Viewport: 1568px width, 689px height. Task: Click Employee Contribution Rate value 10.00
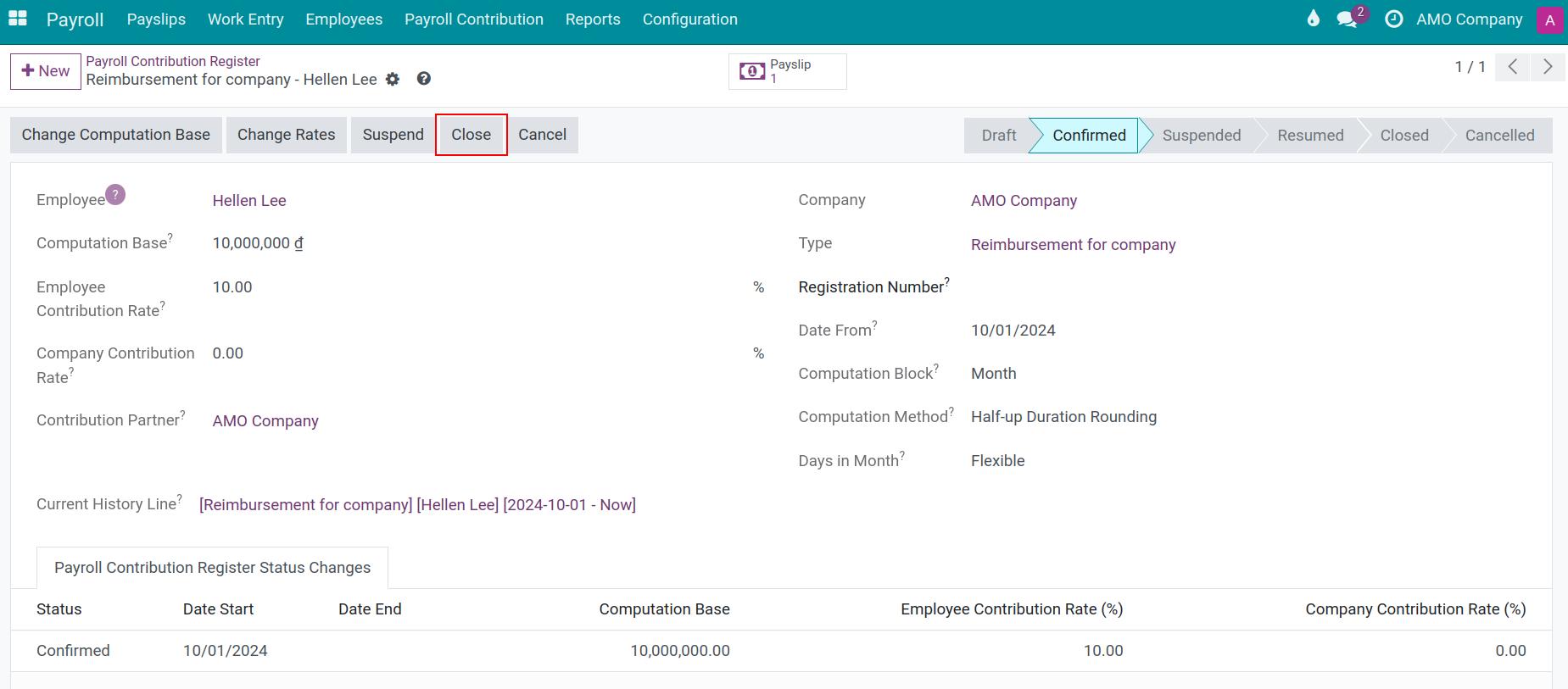tap(232, 287)
